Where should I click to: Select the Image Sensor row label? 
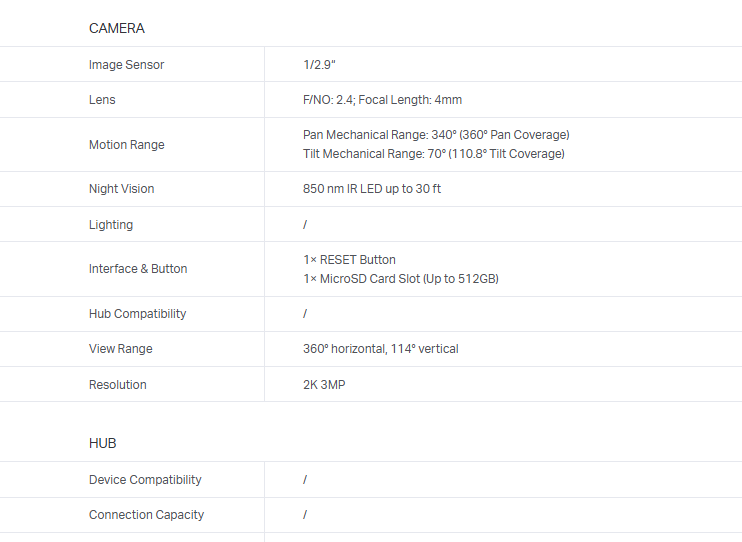[126, 65]
